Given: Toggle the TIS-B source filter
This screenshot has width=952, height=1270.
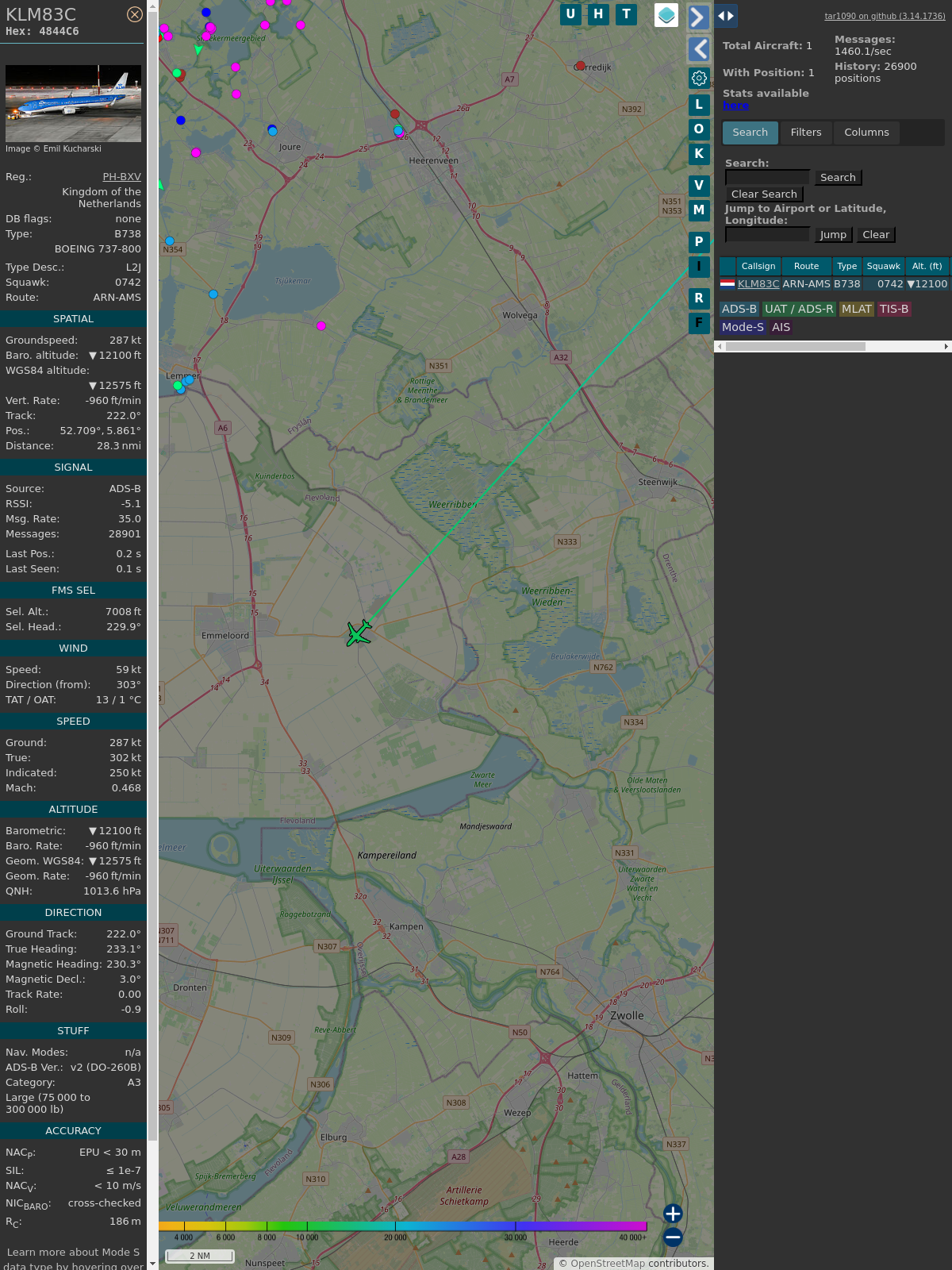Looking at the screenshot, I should (894, 310).
